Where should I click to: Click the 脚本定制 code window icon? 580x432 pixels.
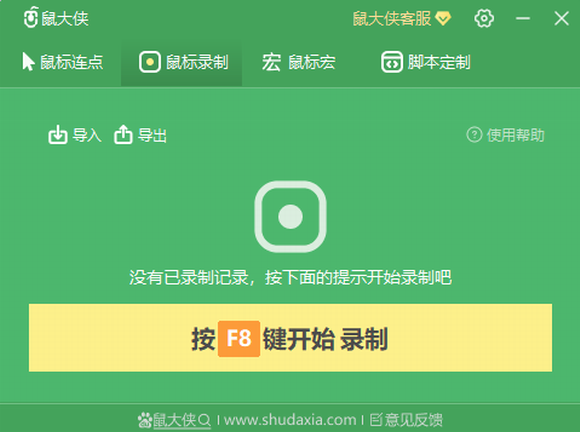coord(392,62)
